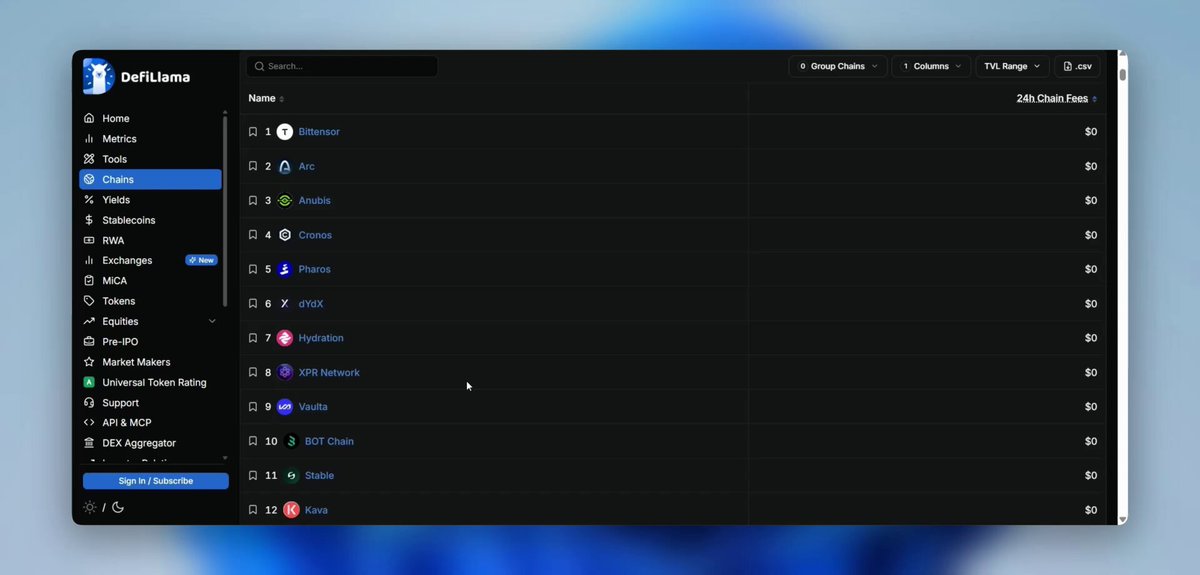Click the Market Makers star icon
The height and width of the screenshot is (575, 1200).
(89, 362)
